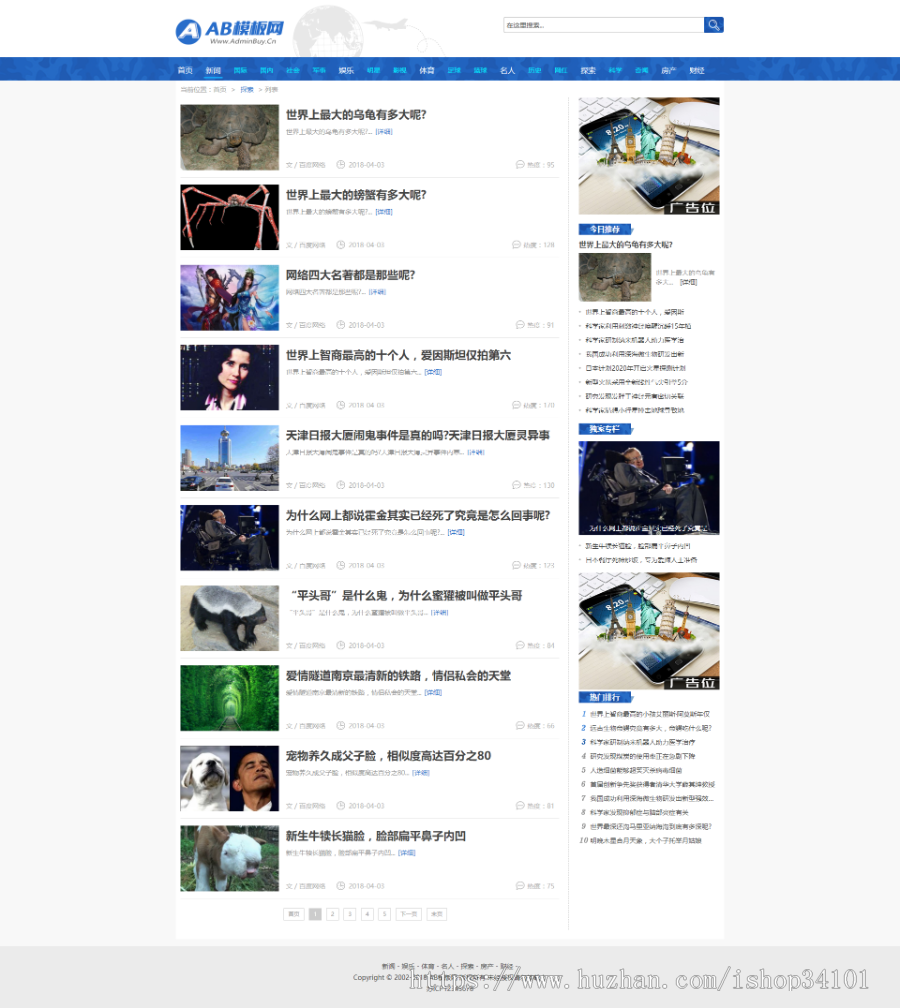Click the green tunnel railway thumbnail
Viewport: 900px width, 1008px height.
click(x=230, y=698)
